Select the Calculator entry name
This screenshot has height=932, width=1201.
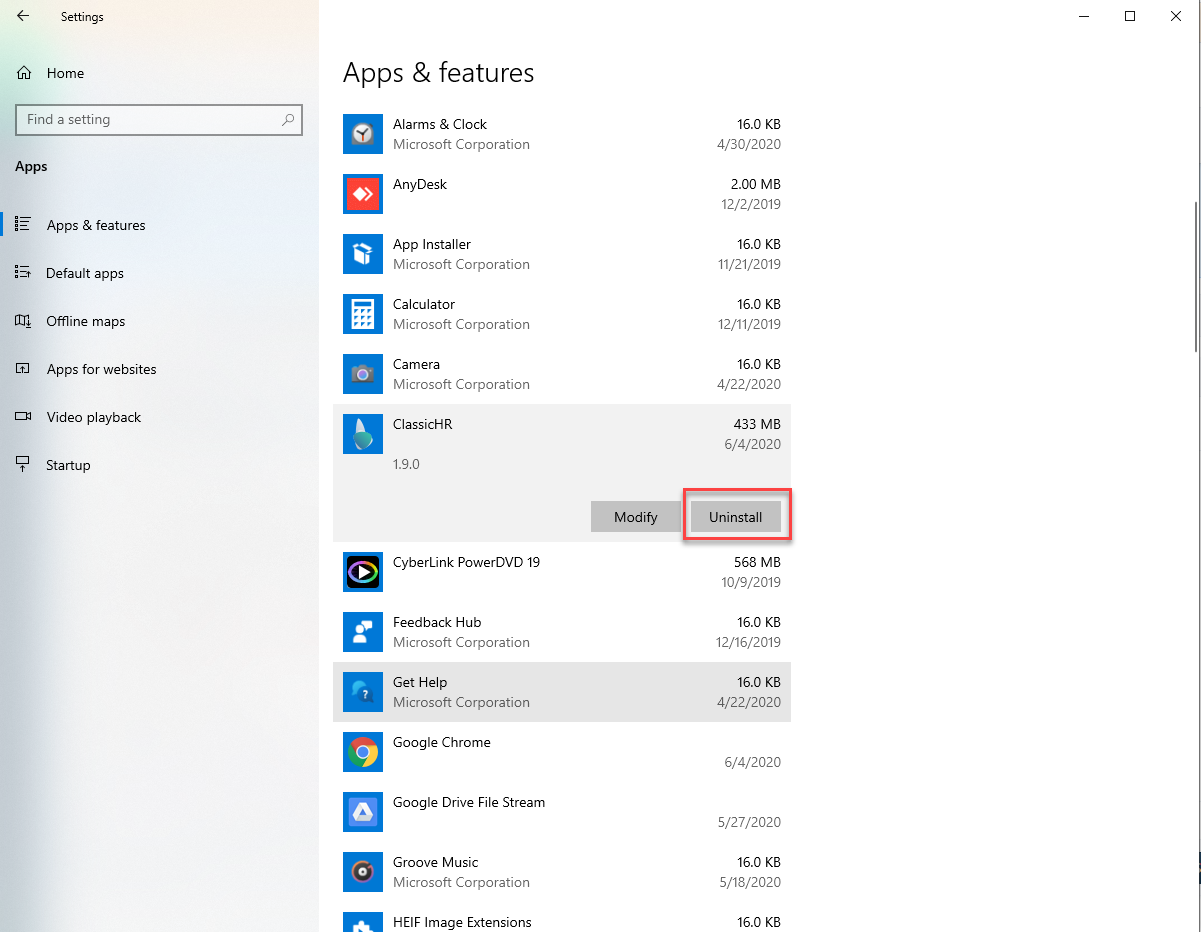point(424,304)
